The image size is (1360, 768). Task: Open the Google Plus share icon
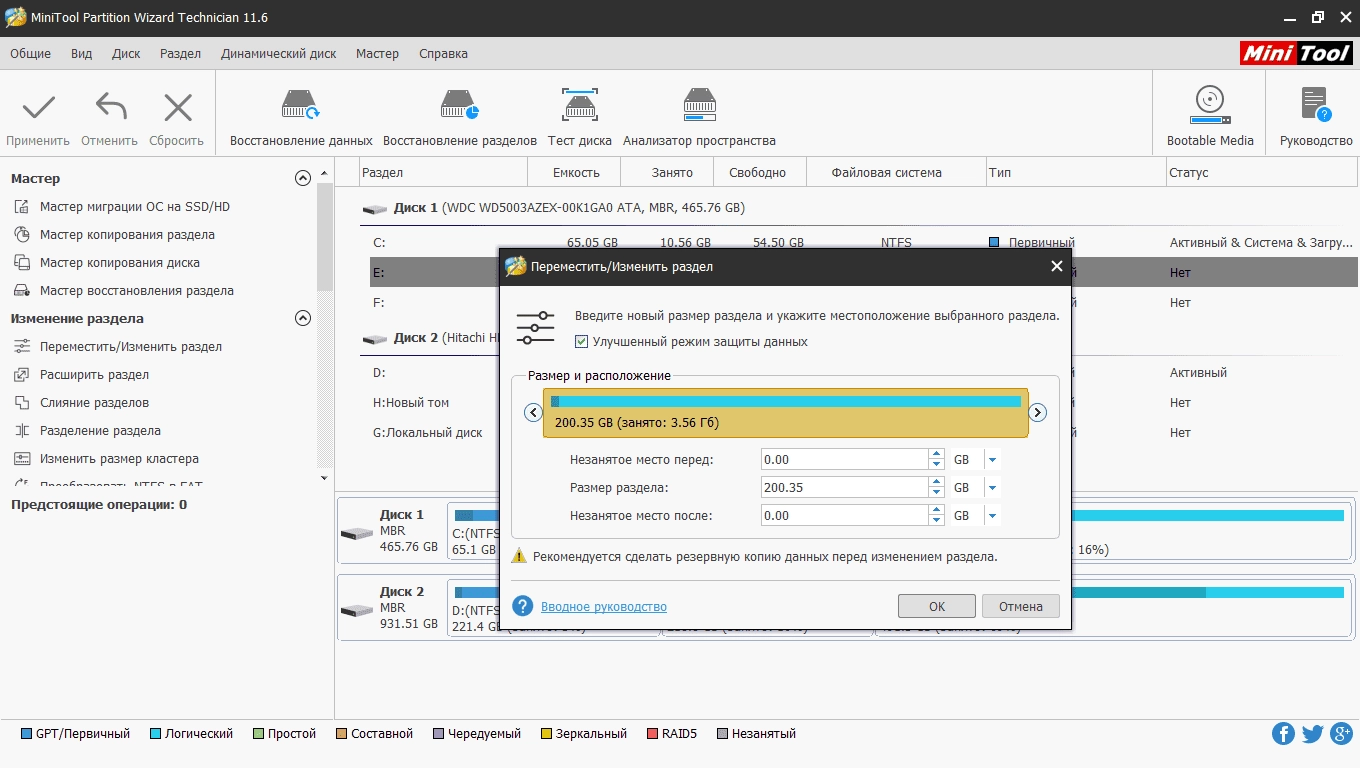1342,734
